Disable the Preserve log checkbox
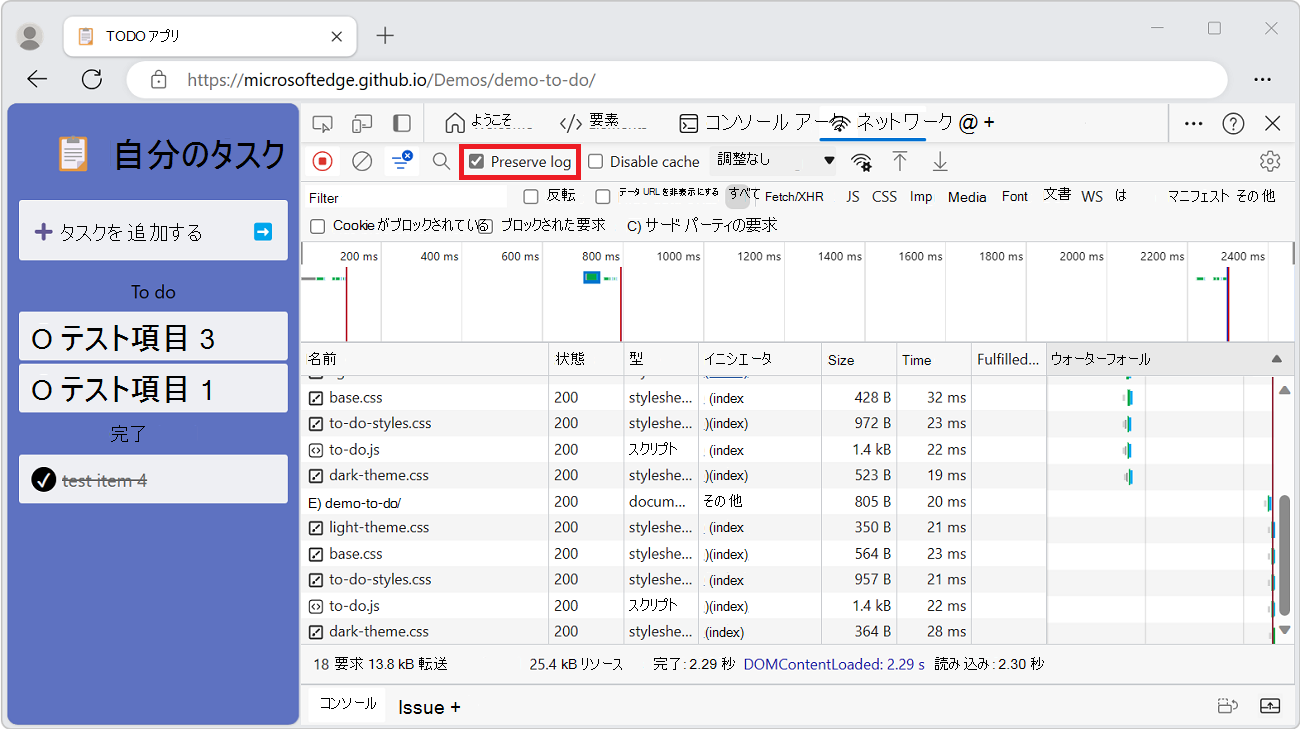This screenshot has height=729, width=1300. tap(479, 161)
